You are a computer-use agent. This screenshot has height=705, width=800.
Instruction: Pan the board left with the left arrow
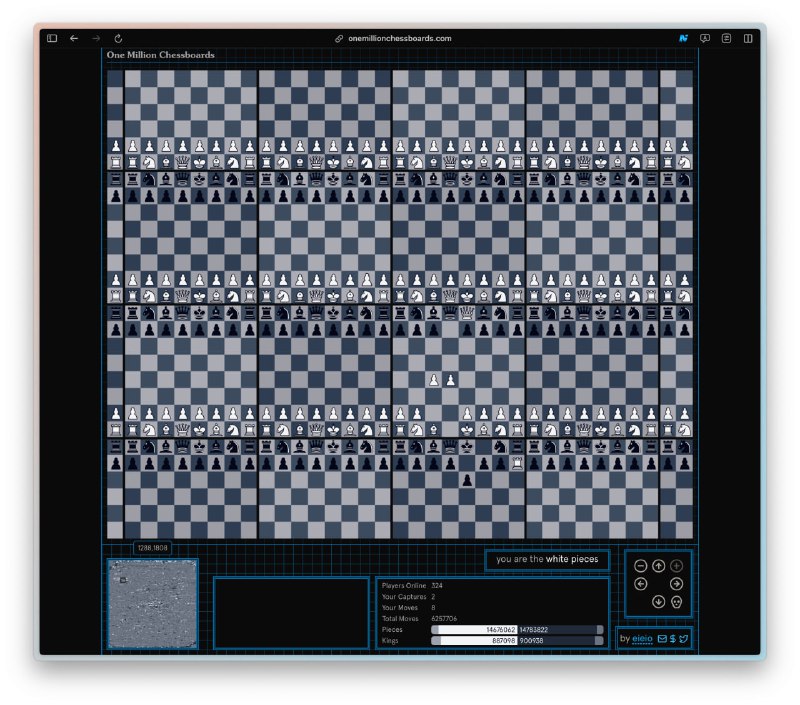[640, 584]
